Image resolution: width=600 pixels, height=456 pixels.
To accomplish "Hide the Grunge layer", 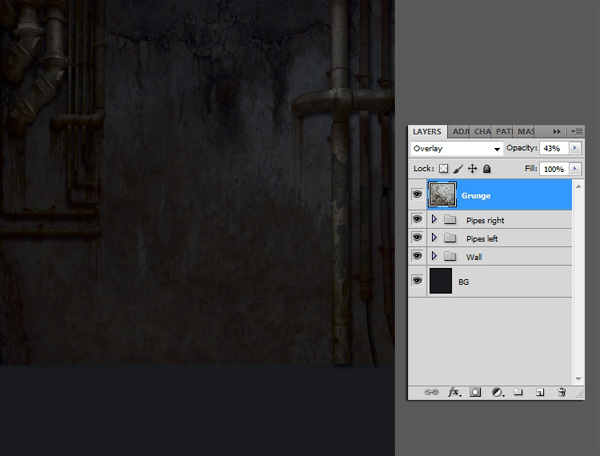I will point(417,195).
